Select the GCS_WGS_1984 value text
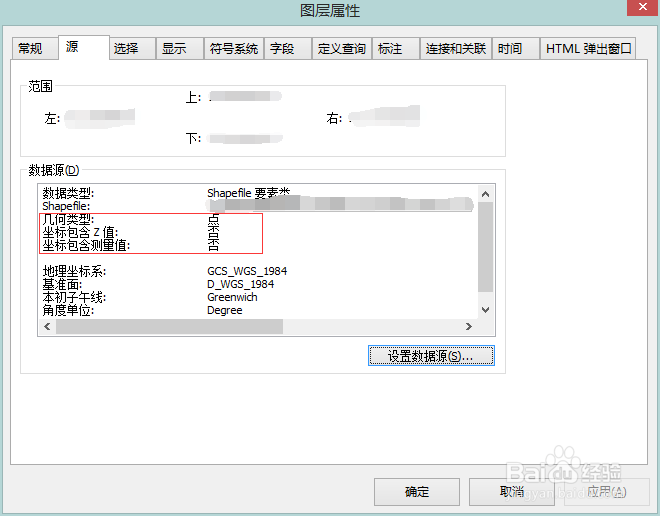 click(x=247, y=271)
